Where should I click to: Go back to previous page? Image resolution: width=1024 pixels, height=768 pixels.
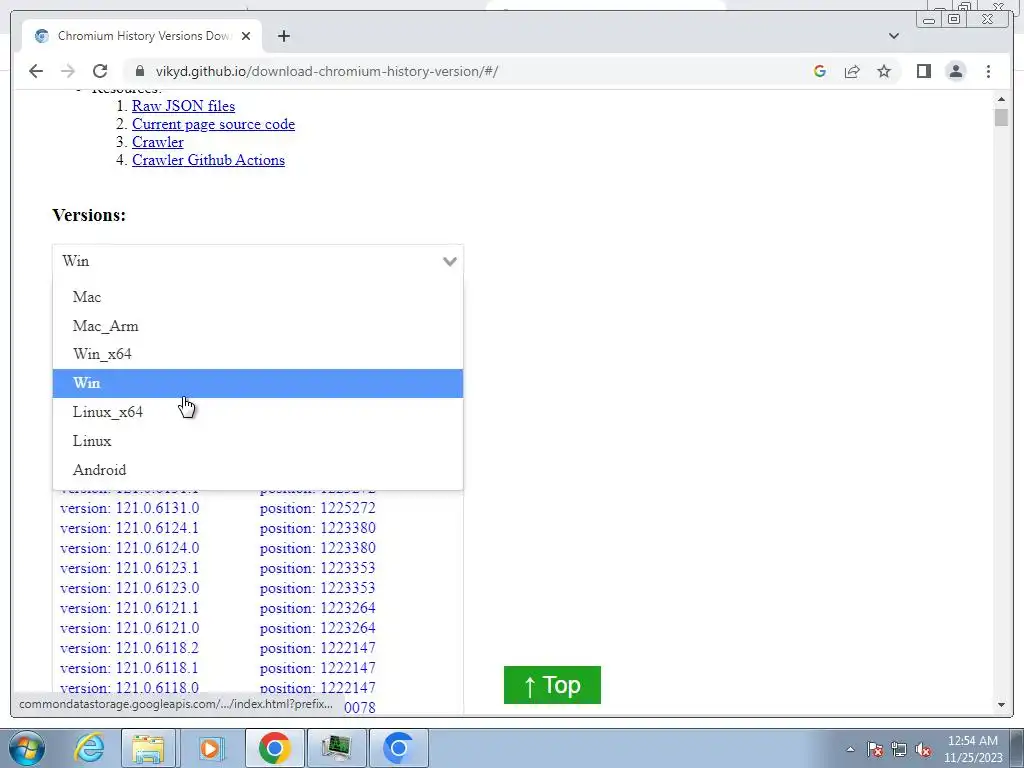coord(36,71)
